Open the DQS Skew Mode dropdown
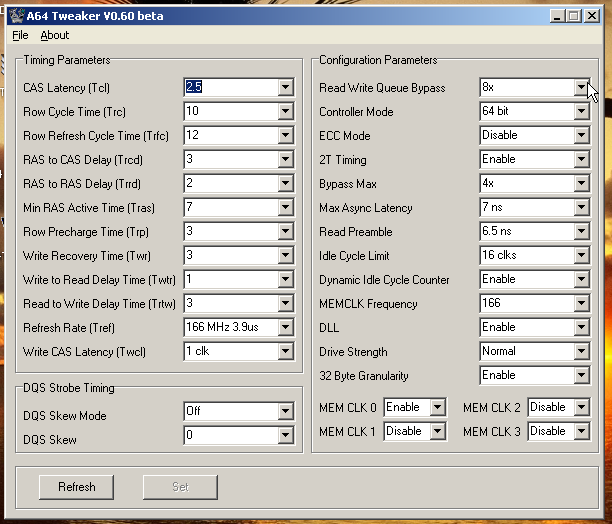612x524 pixels. tap(286, 411)
